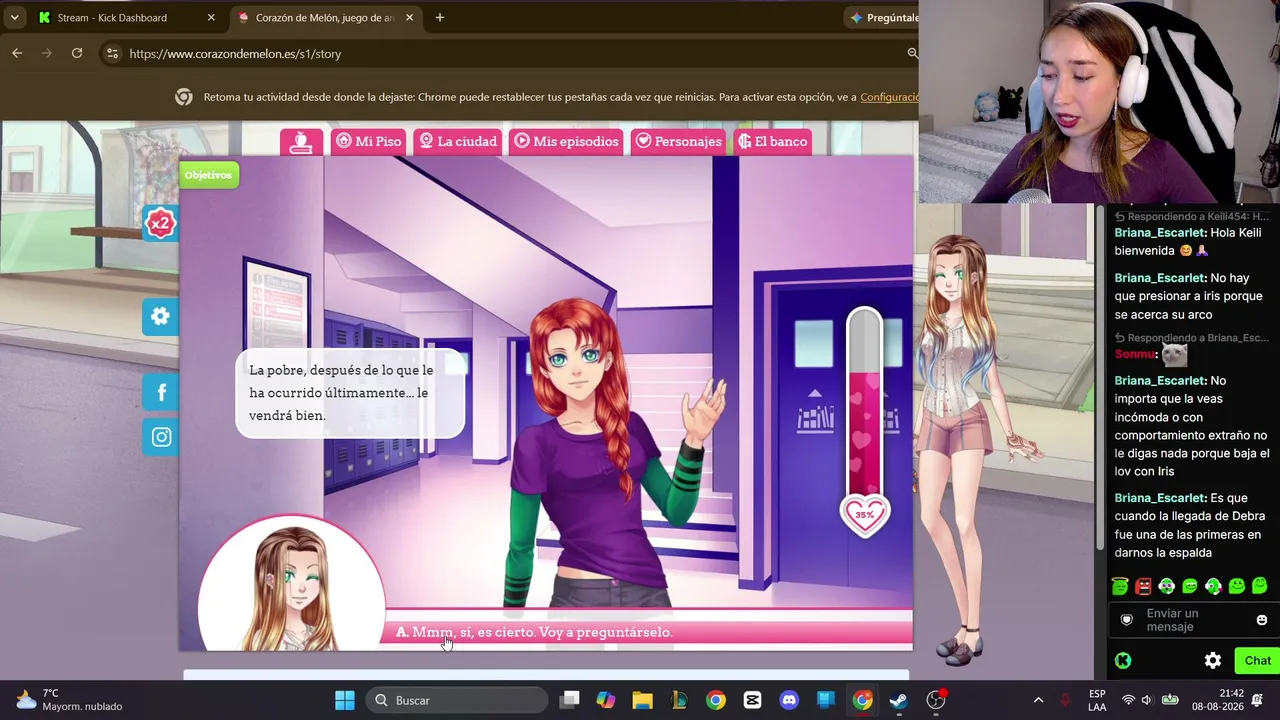
Task: Insert the last green smiling emote in the row
Action: 1260,586
